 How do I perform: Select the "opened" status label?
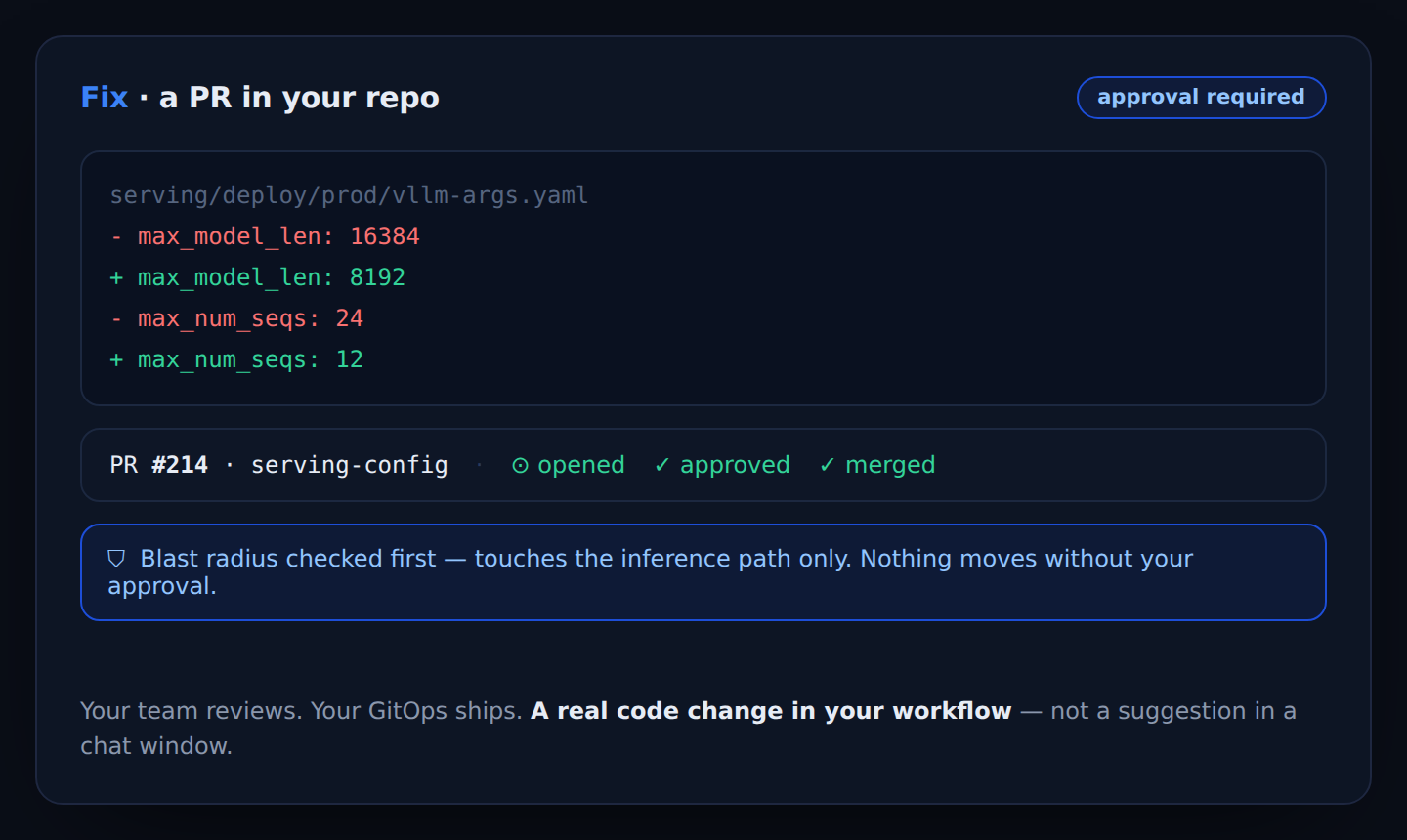coord(580,465)
